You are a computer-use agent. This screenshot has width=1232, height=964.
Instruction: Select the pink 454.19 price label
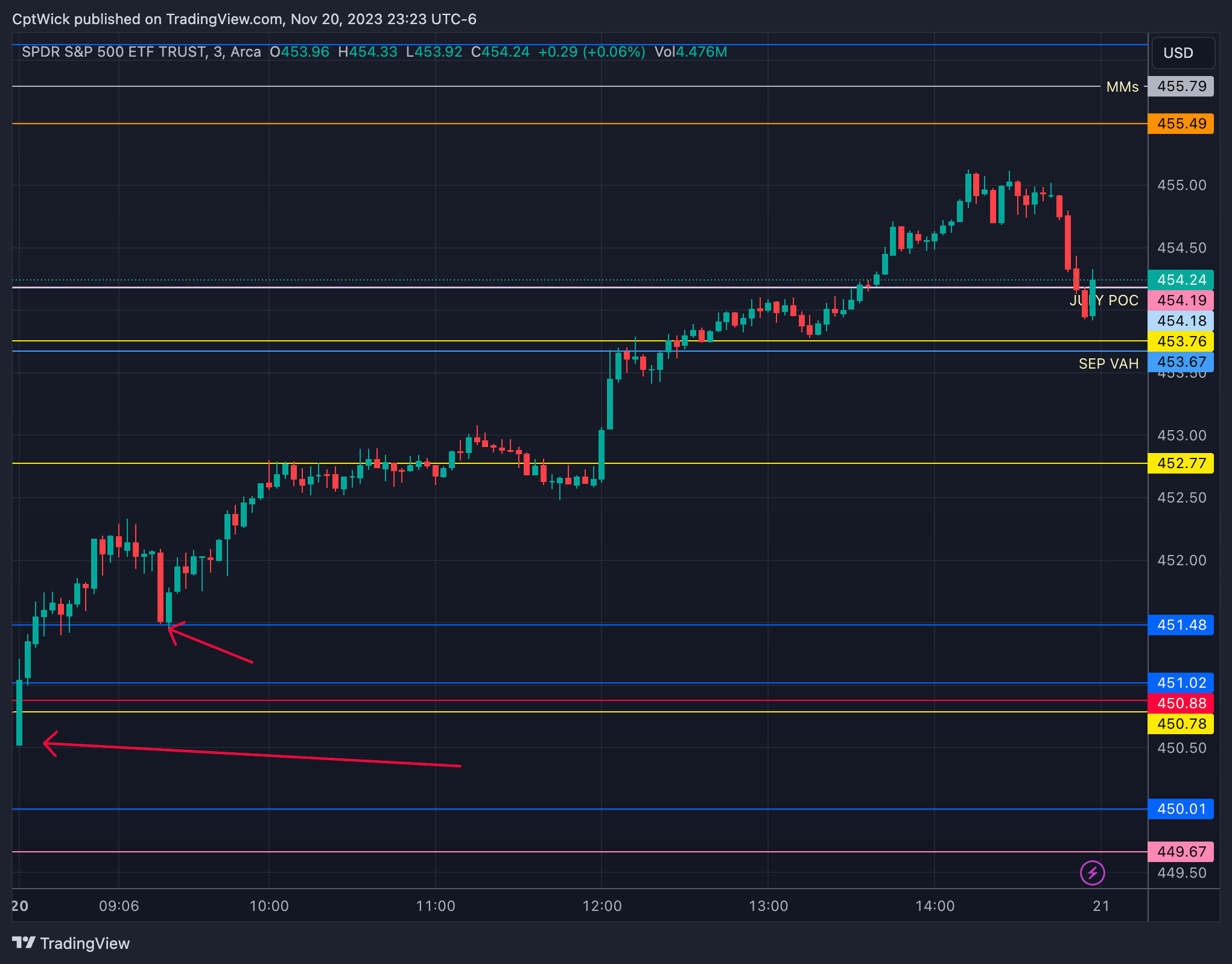coord(1180,300)
